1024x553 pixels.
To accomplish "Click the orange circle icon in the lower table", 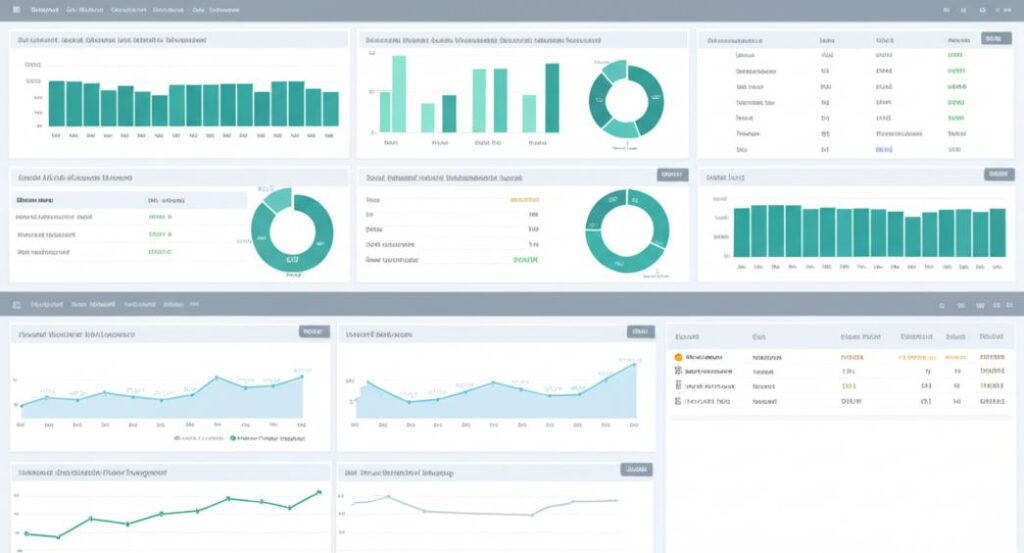I will click(678, 357).
